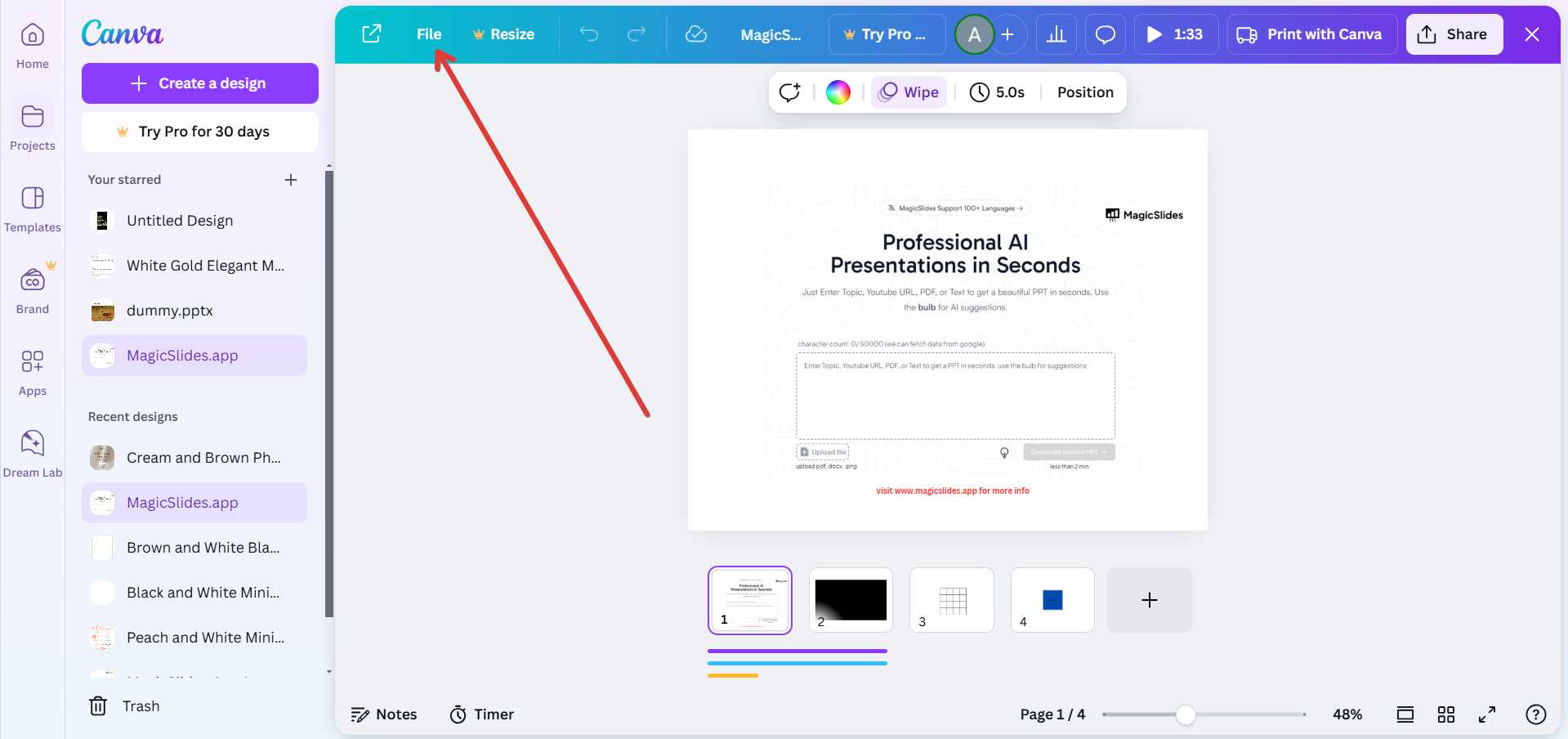The height and width of the screenshot is (739, 1568).
Task: Undo the last action
Action: [x=589, y=34]
